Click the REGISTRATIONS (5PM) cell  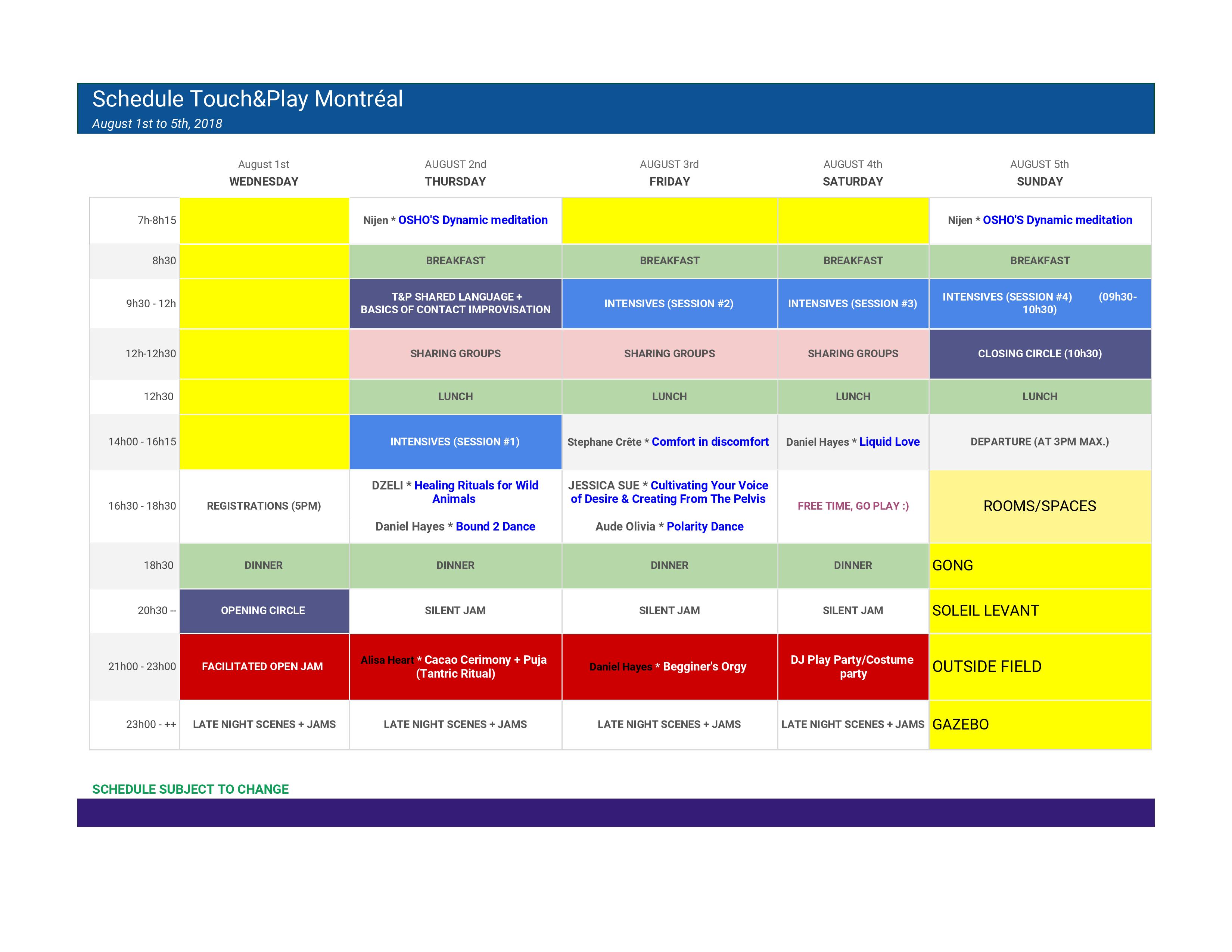(264, 506)
